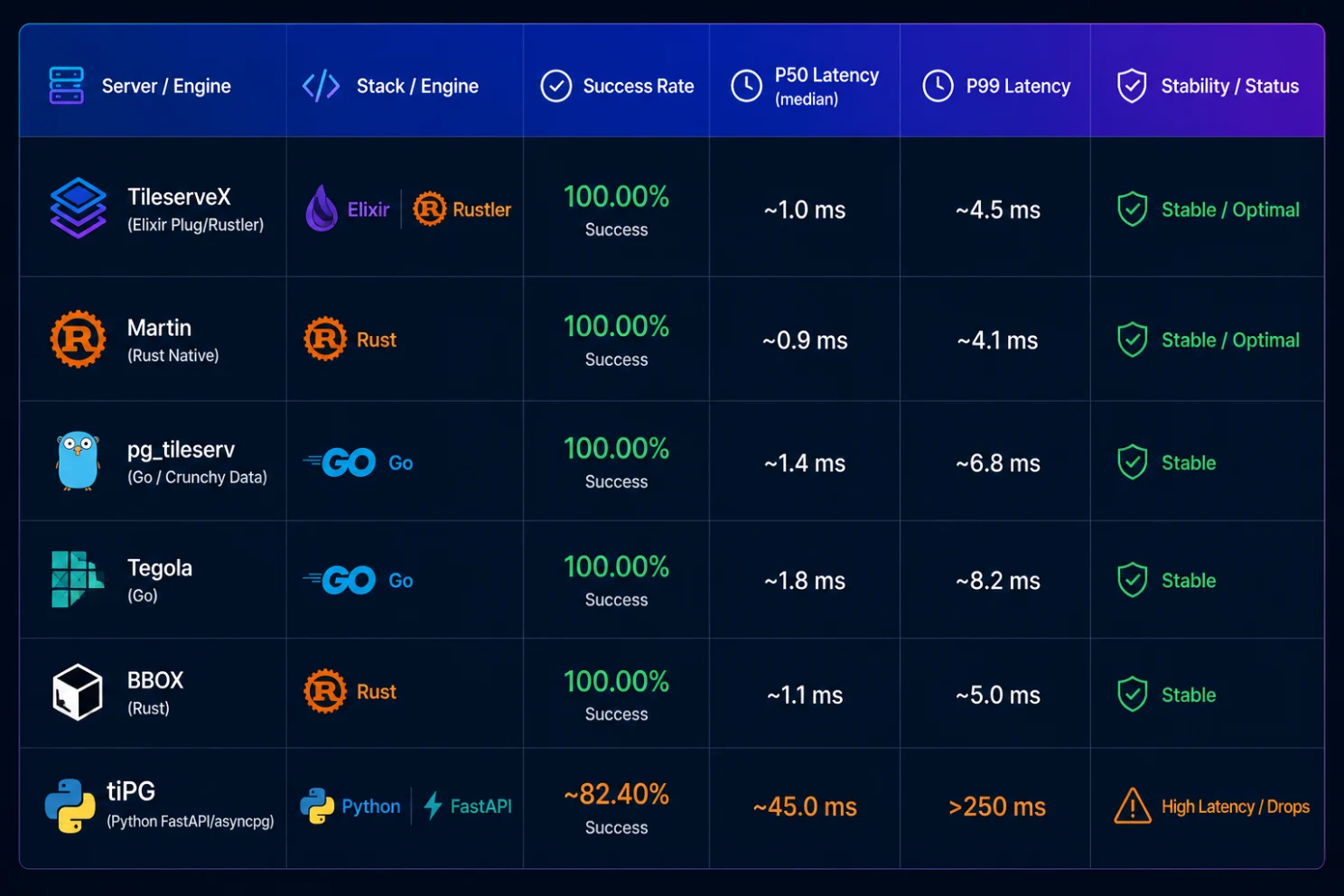1344x896 pixels.
Task: Select the '~6.8 ms' P99 latency value
Action: (x=998, y=463)
